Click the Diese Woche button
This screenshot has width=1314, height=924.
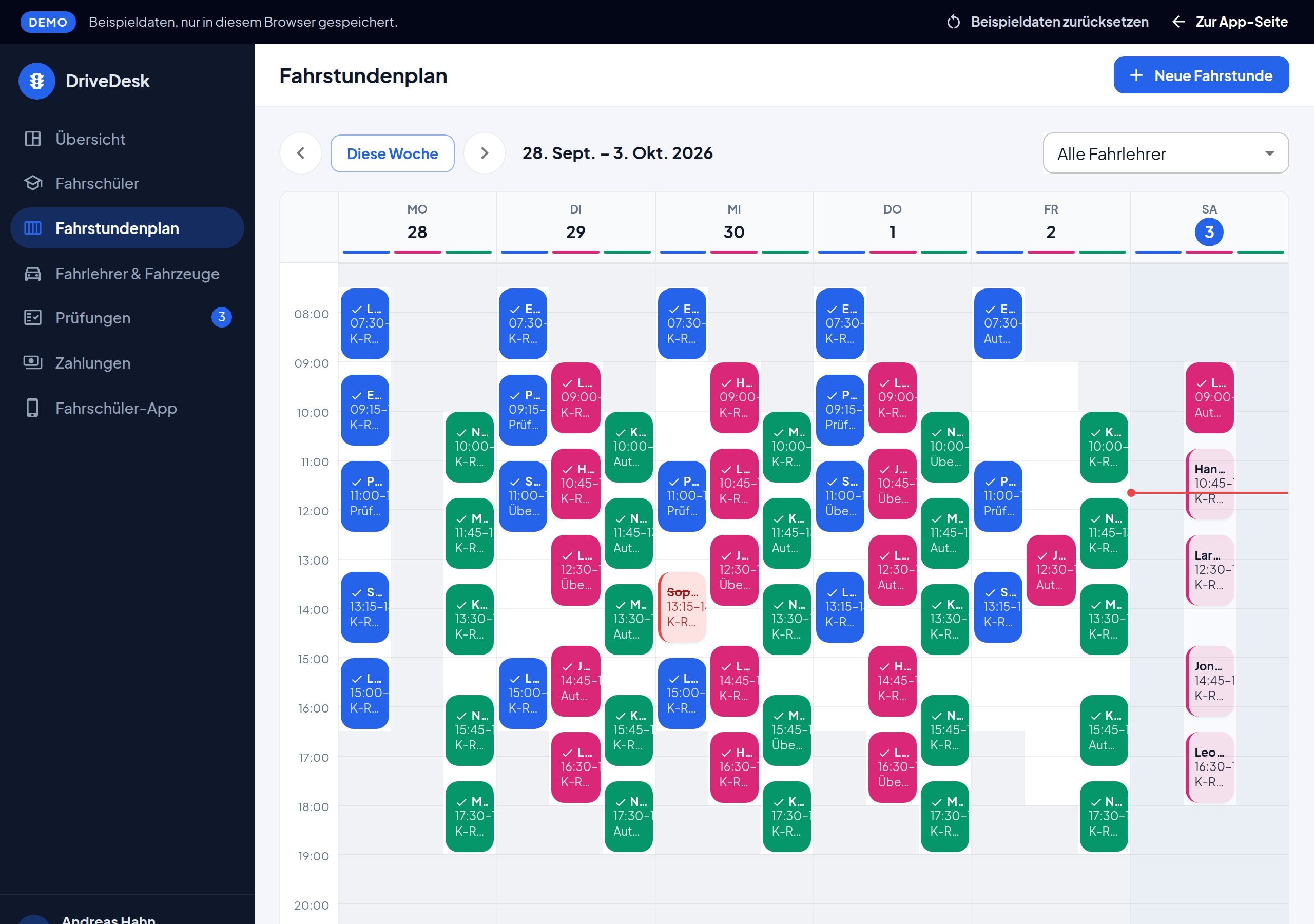[x=392, y=153]
